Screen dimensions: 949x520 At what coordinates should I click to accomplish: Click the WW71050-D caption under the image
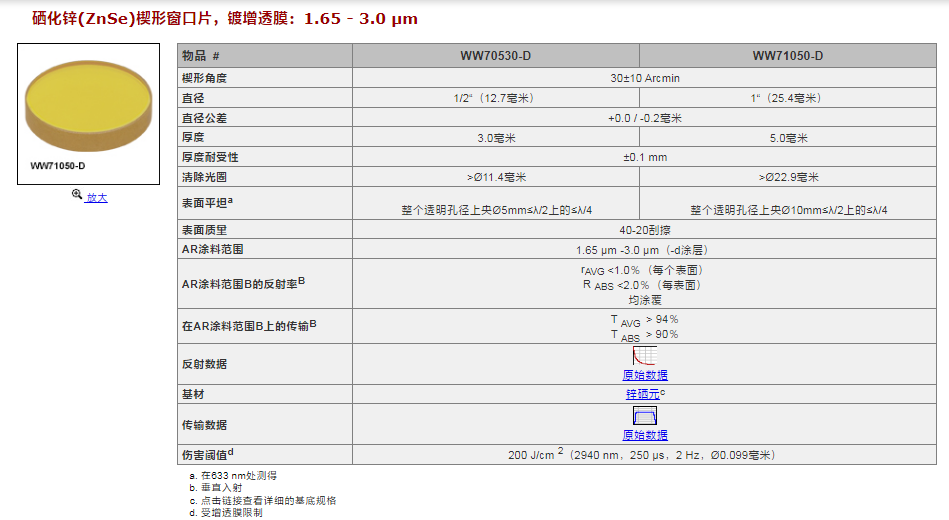click(x=58, y=166)
